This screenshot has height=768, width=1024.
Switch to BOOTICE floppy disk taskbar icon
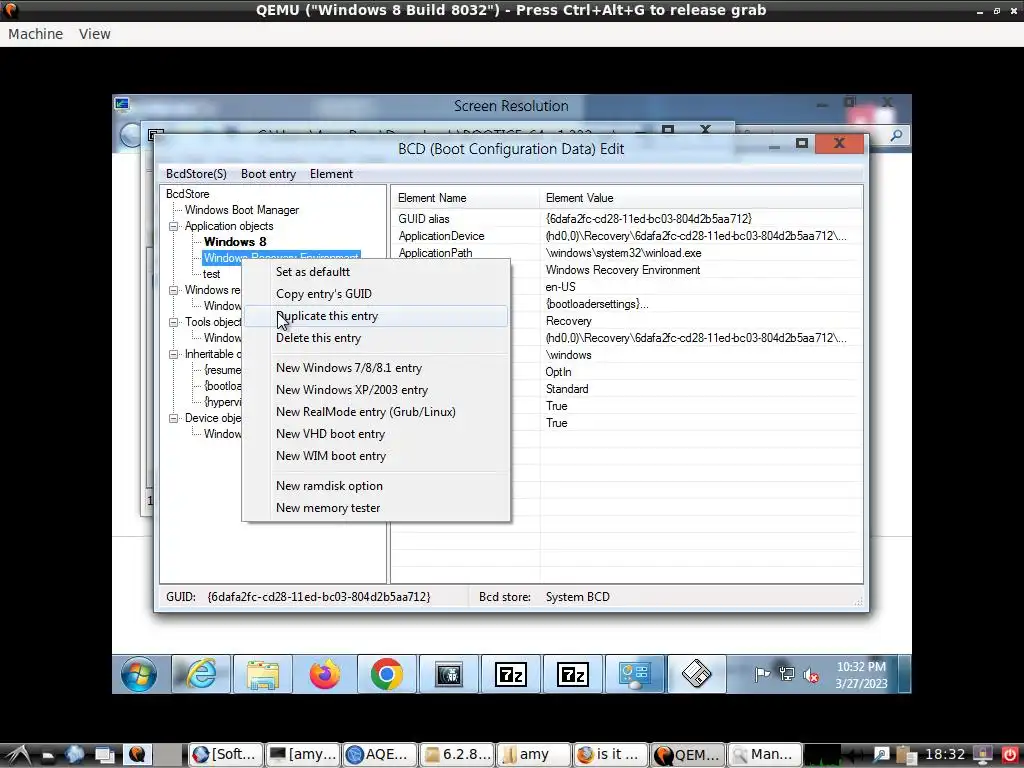[696, 674]
